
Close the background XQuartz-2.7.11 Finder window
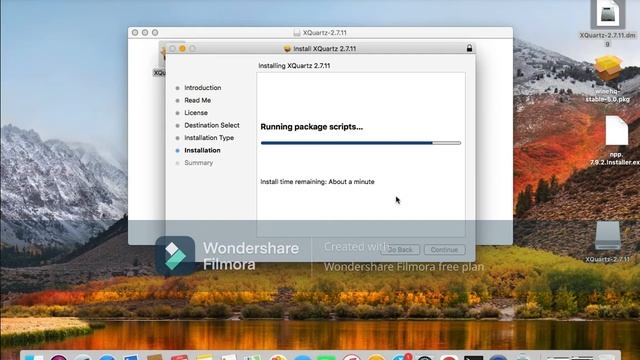tap(135, 33)
